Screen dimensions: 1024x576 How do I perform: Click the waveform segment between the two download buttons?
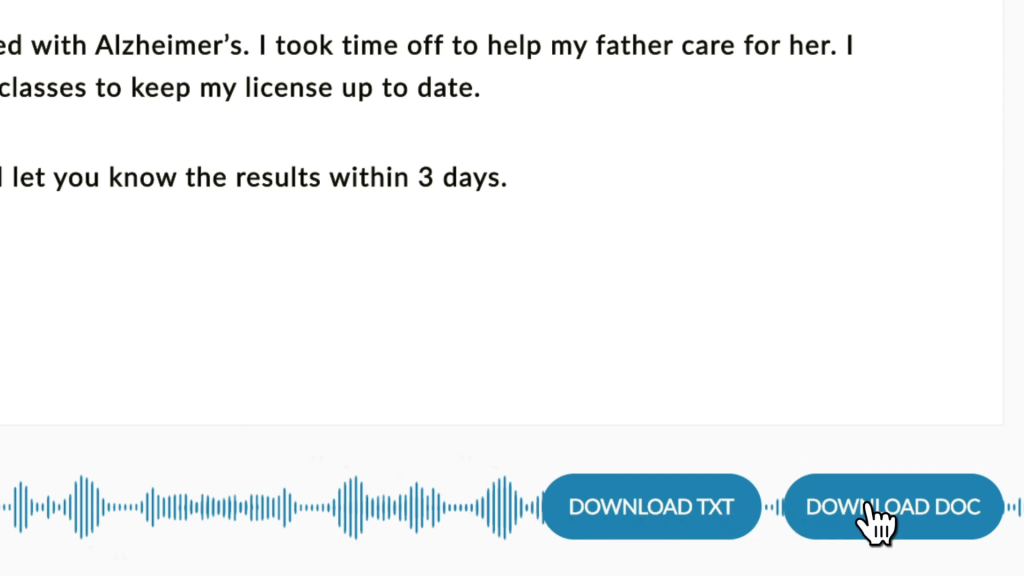(773, 507)
